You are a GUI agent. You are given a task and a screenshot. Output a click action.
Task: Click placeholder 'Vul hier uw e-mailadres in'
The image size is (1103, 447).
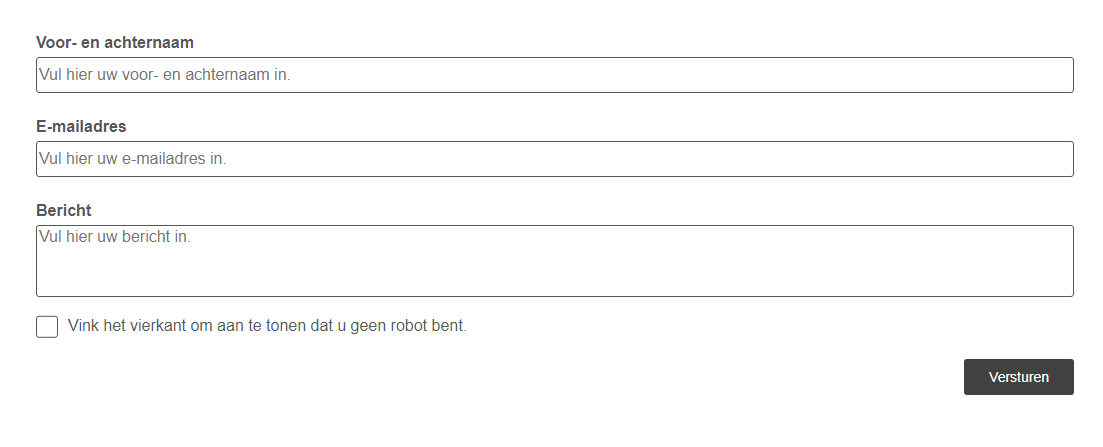(x=133, y=159)
